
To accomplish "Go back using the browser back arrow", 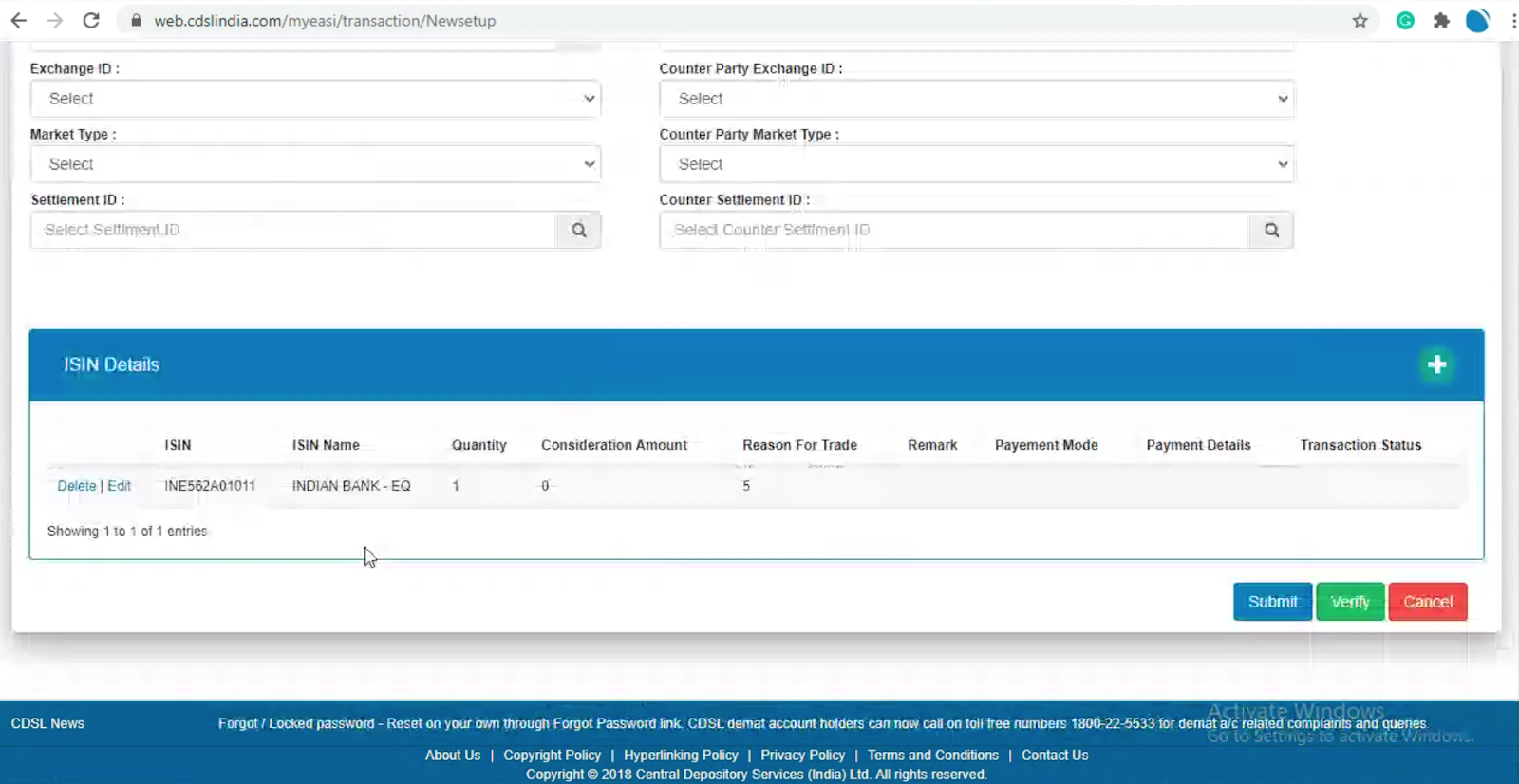I will tap(19, 21).
